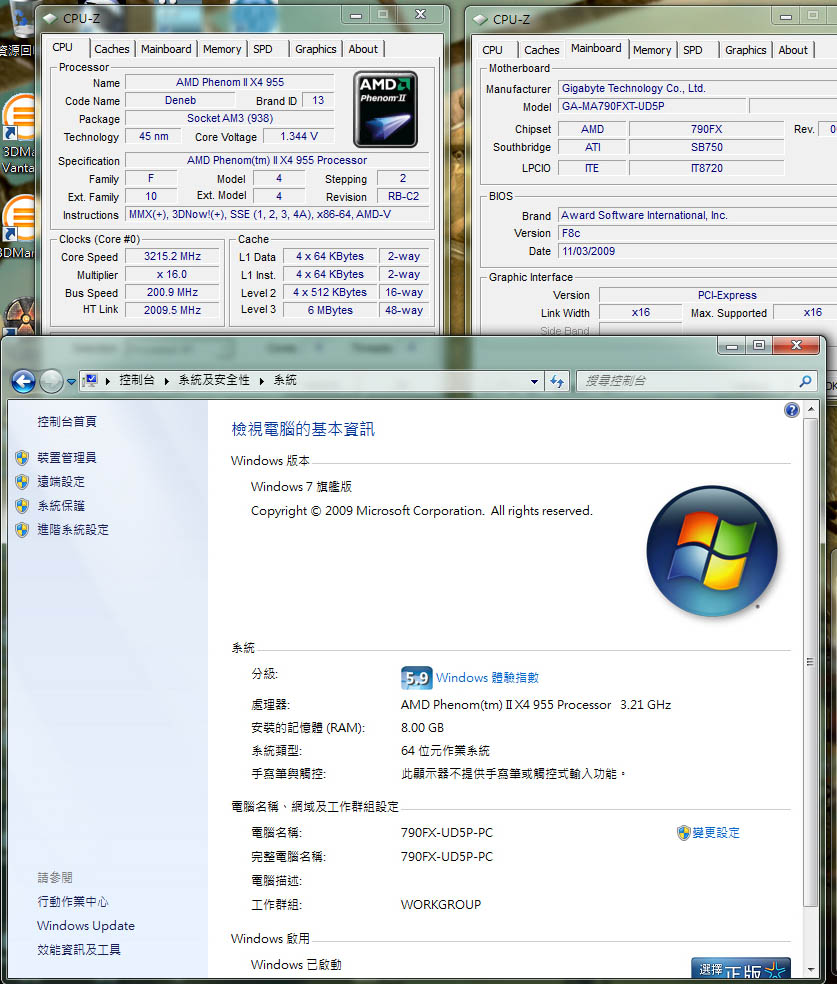
Task: Open 進階系統設定 link
Action: (73, 530)
